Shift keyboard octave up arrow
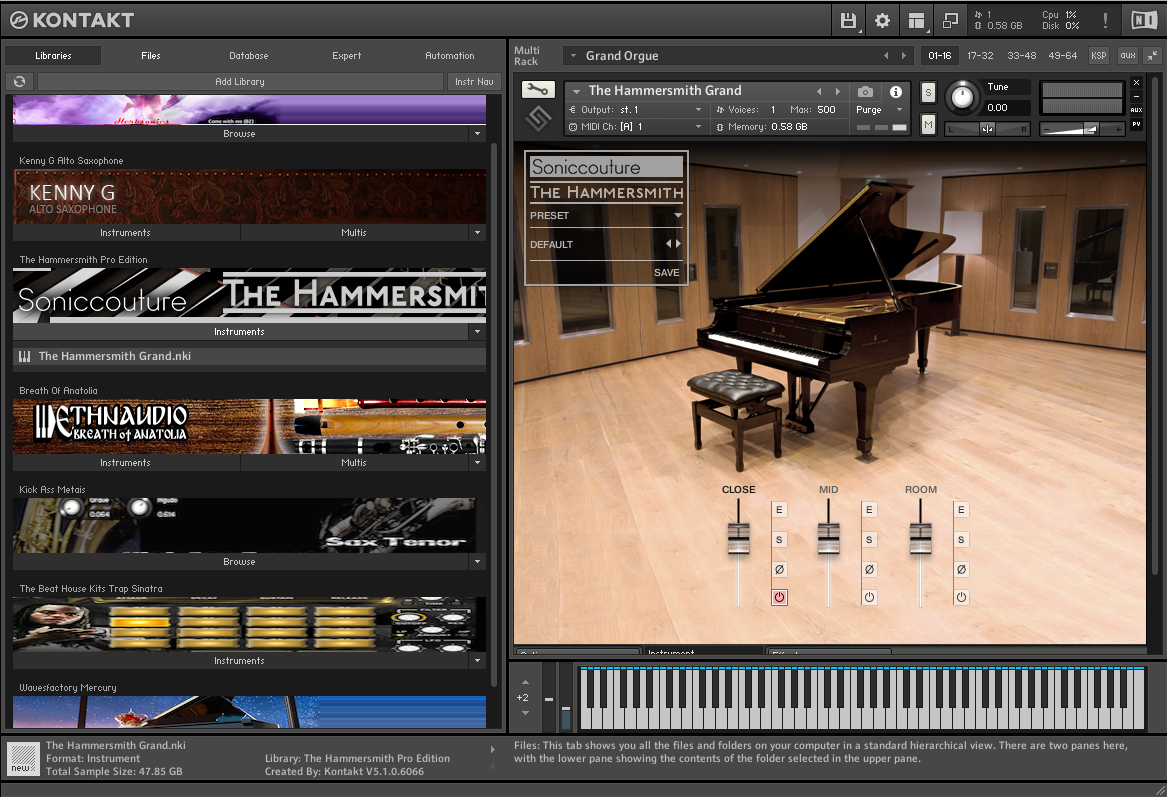Screen dimensions: 1167x797 [525, 682]
